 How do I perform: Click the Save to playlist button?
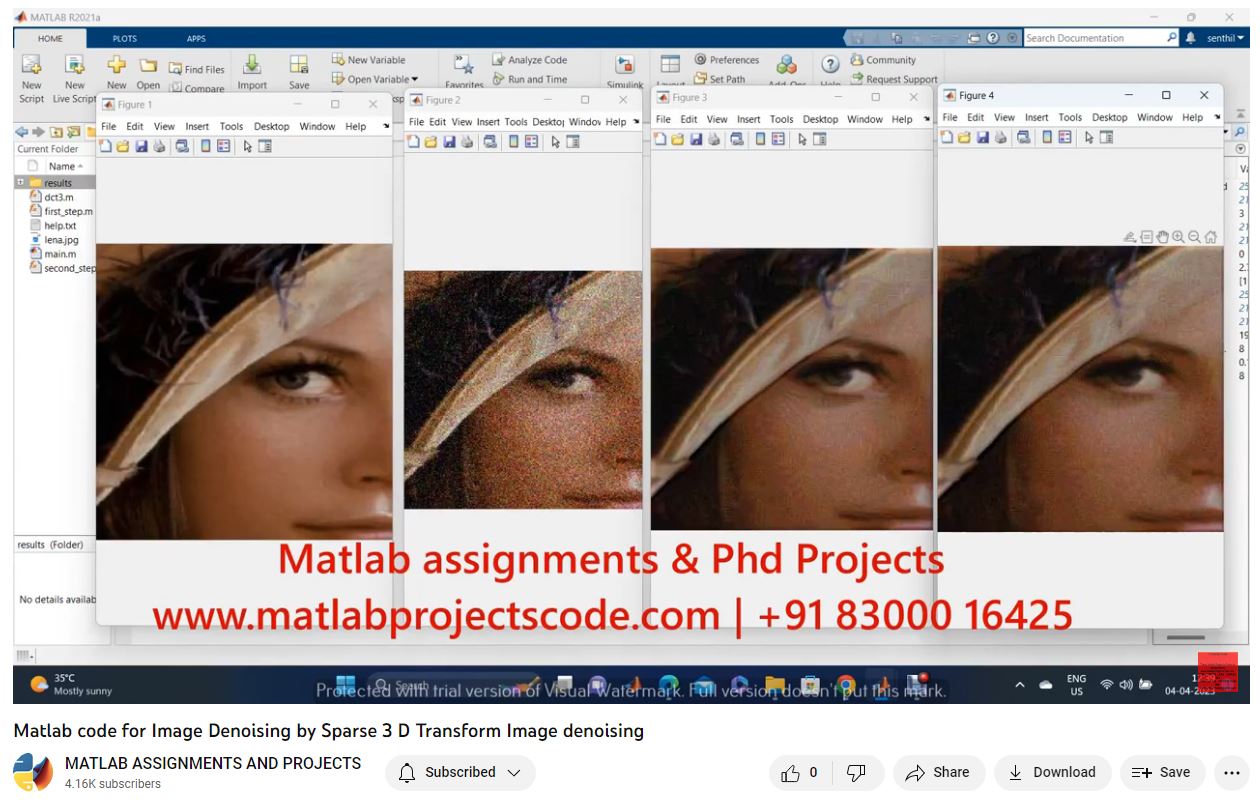1161,772
